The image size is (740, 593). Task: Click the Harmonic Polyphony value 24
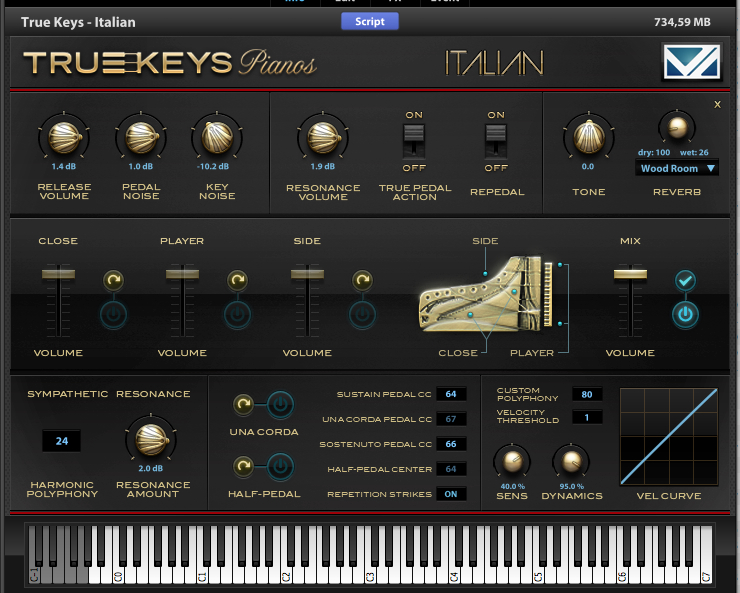(61, 441)
